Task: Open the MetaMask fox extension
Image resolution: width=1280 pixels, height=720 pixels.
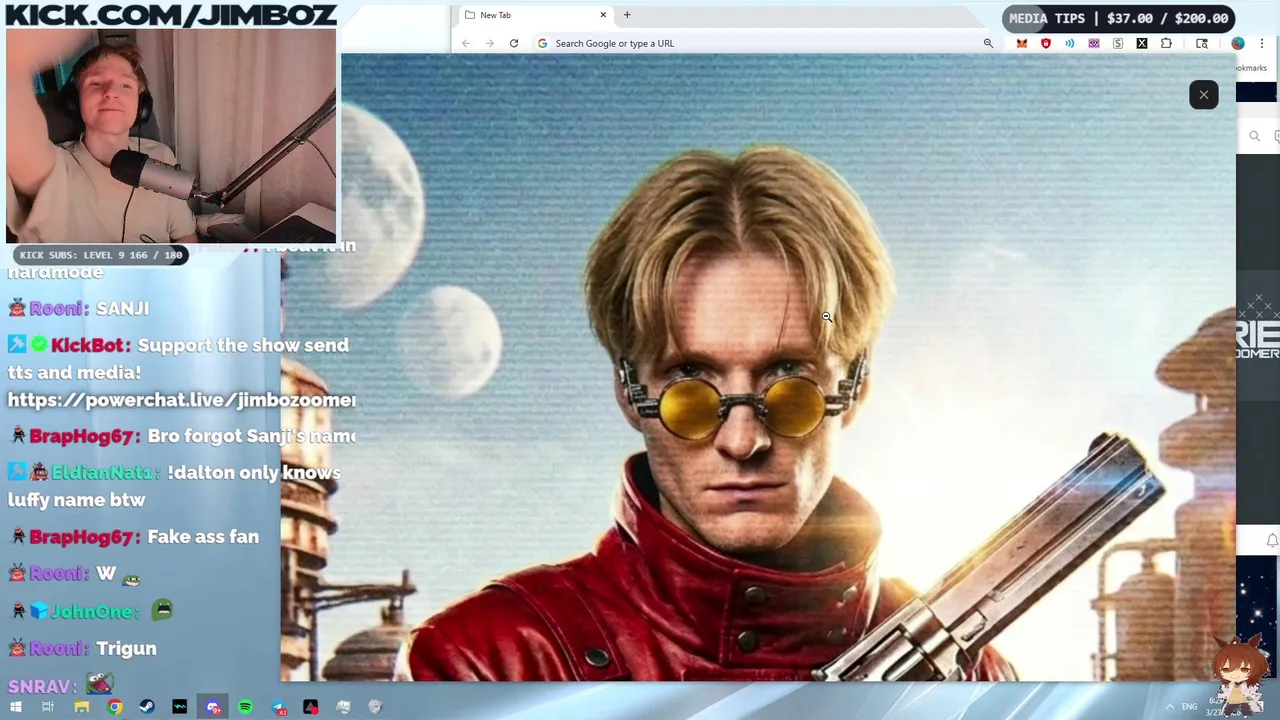Action: (x=1021, y=43)
